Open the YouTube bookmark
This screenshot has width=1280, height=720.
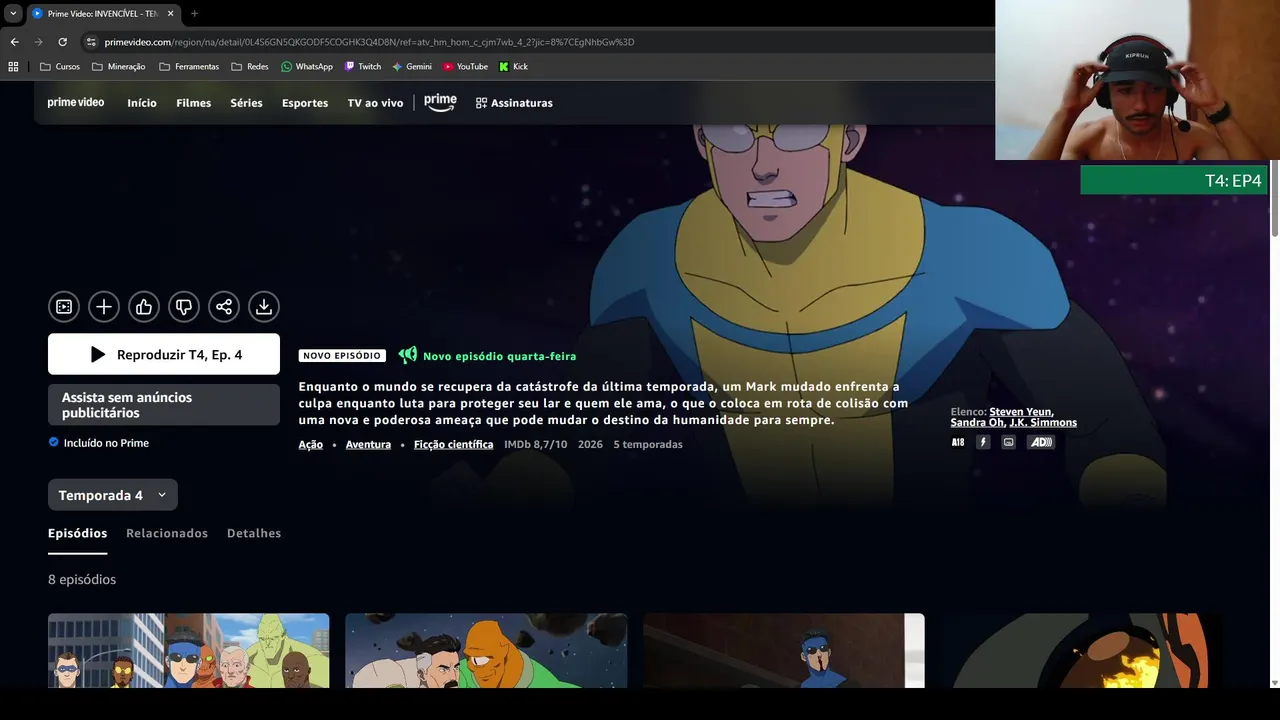465,67
